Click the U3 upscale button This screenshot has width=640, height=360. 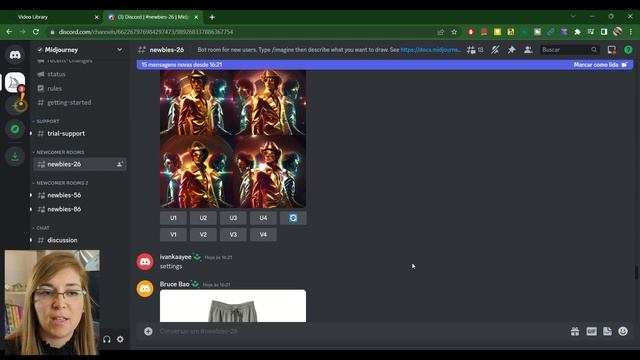(233, 218)
